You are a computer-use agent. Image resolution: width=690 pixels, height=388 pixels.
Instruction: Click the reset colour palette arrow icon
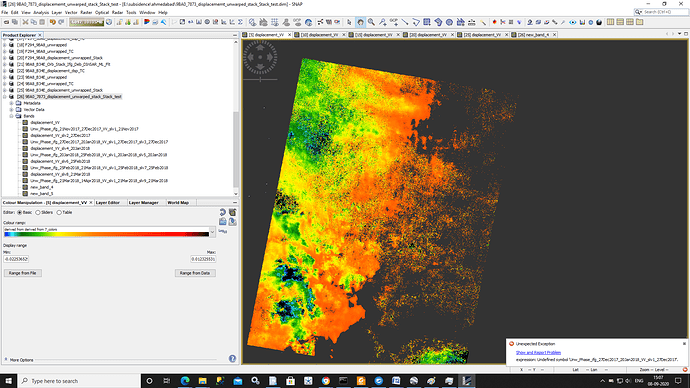tap(223, 212)
